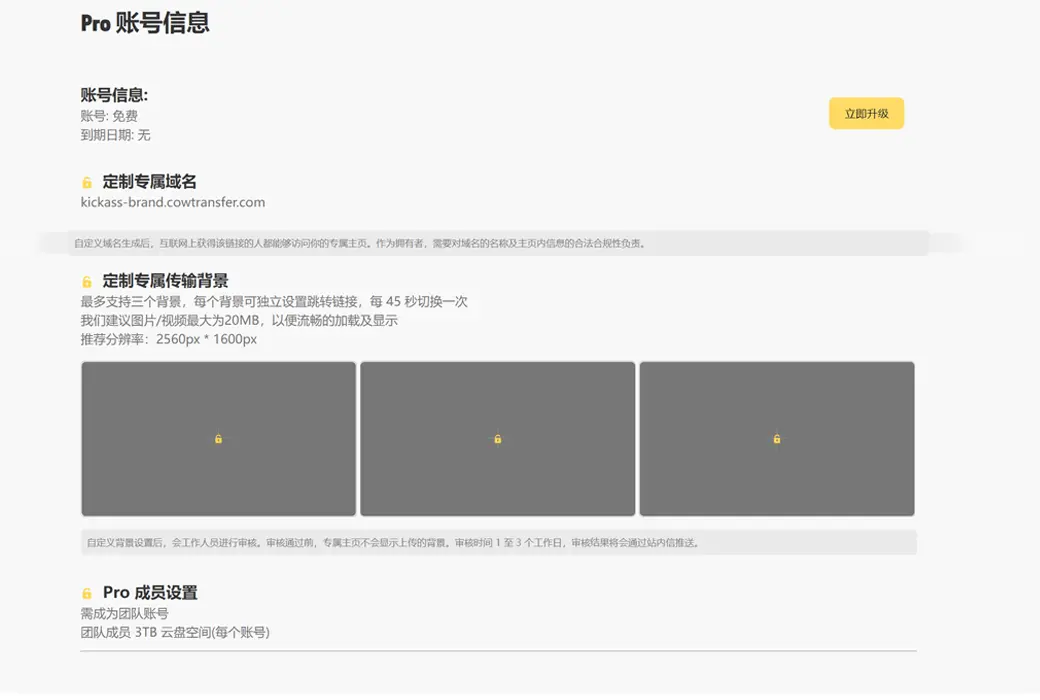Select the first locked background slot
1040x700 pixels.
tap(218, 439)
